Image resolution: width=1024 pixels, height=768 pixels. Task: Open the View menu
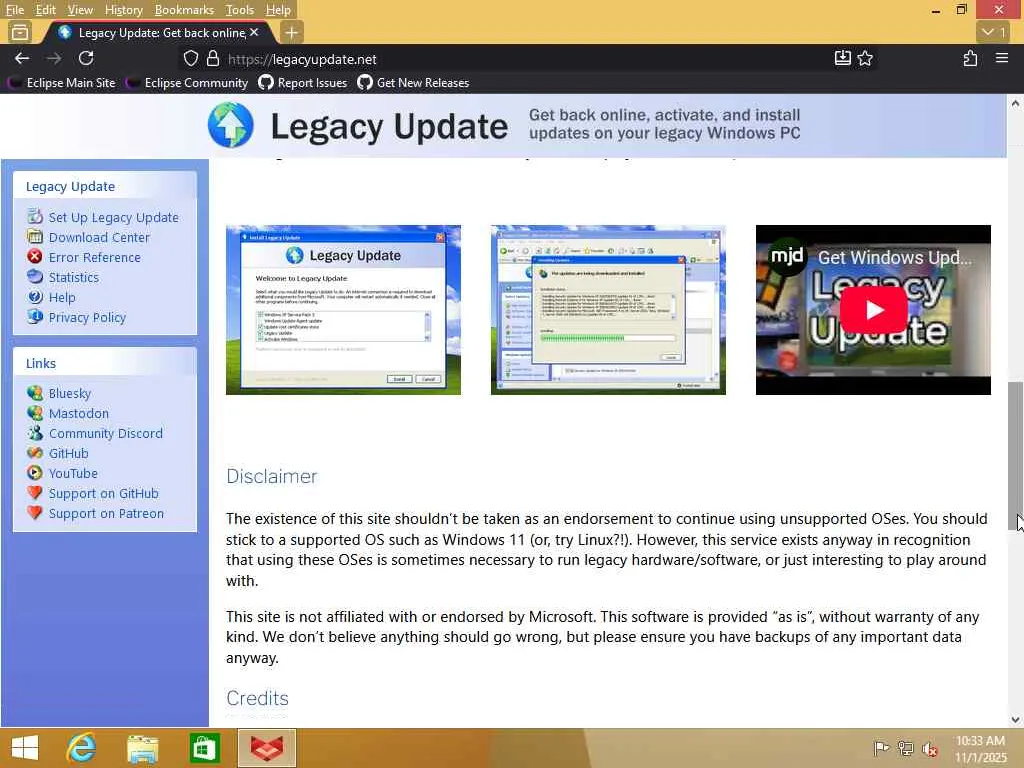80,10
